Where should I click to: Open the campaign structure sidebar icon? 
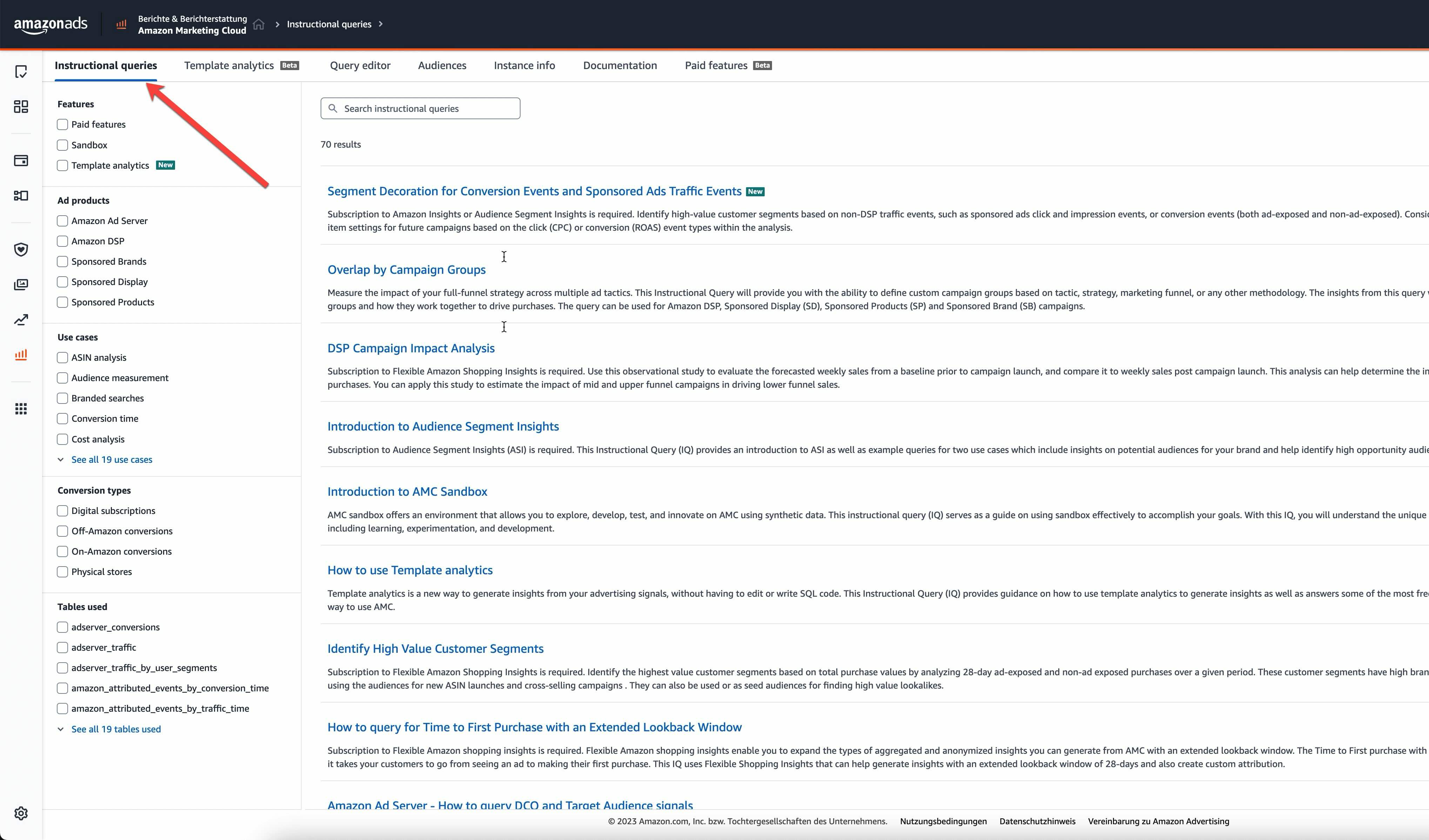[21, 196]
